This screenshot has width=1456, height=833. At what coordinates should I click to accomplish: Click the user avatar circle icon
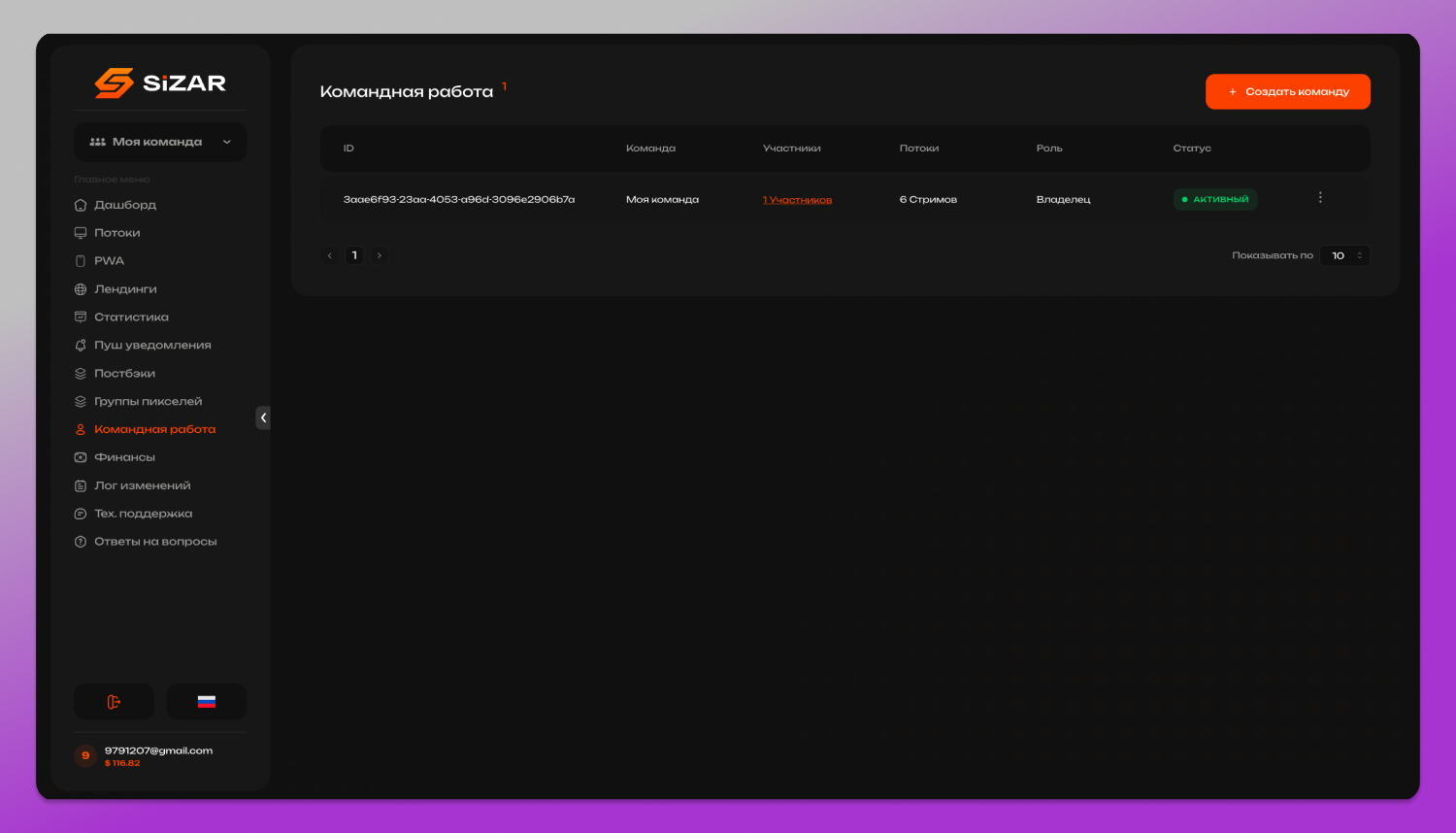(x=85, y=755)
